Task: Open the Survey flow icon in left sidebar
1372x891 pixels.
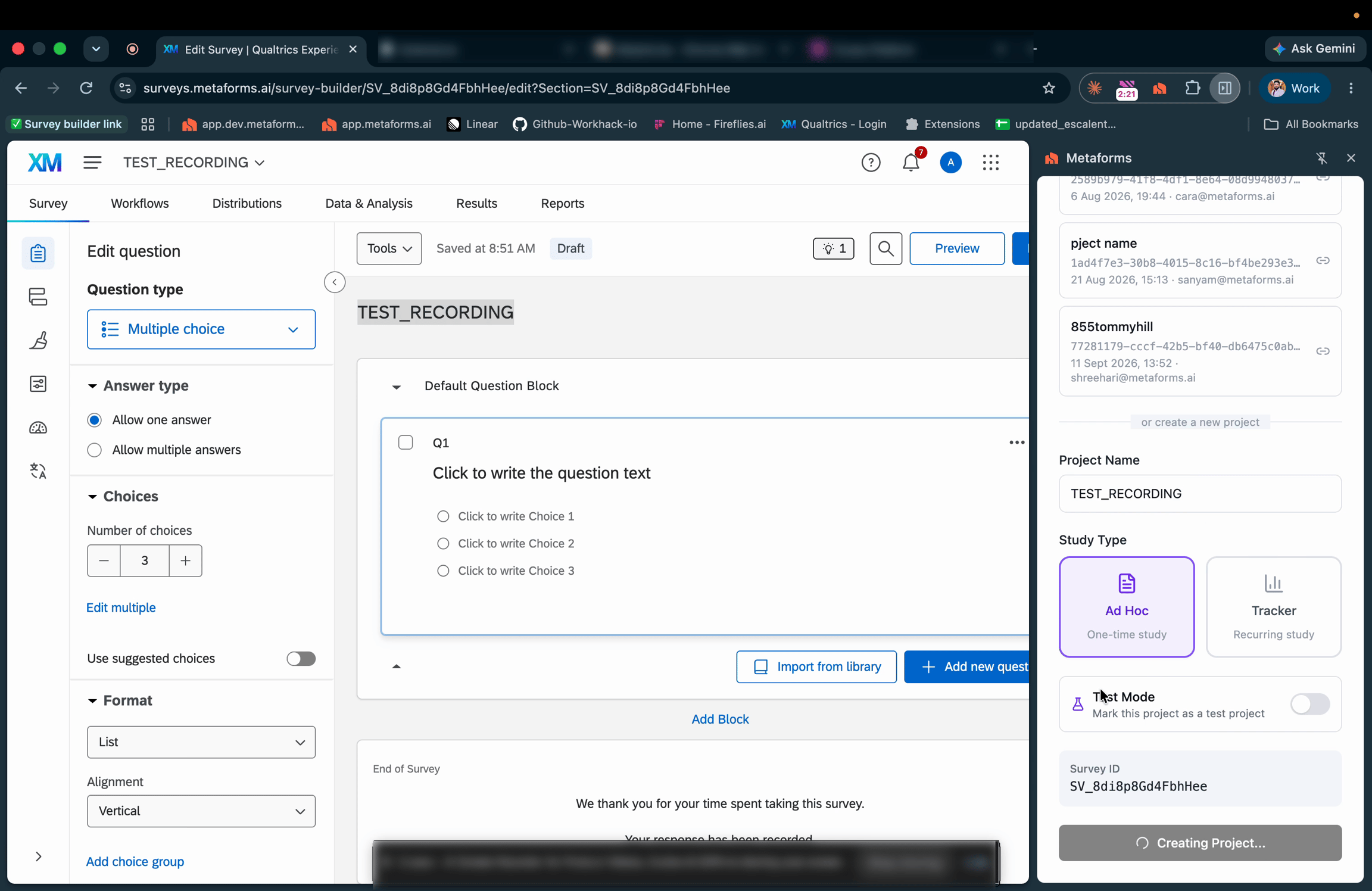Action: (x=38, y=297)
